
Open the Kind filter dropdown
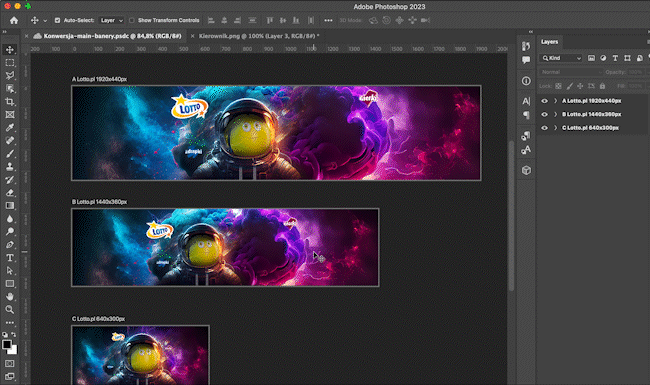point(561,58)
